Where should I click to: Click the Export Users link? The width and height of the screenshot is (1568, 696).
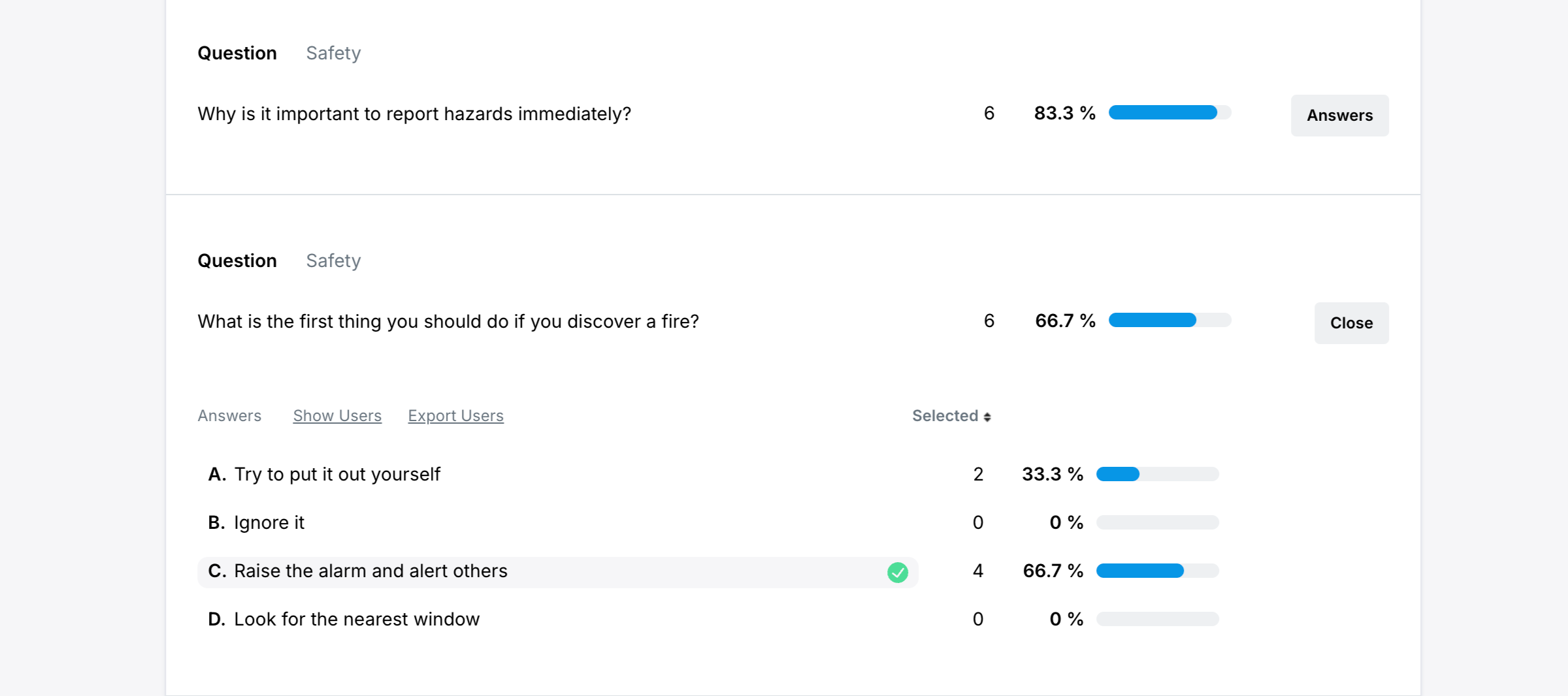pyautogui.click(x=455, y=416)
